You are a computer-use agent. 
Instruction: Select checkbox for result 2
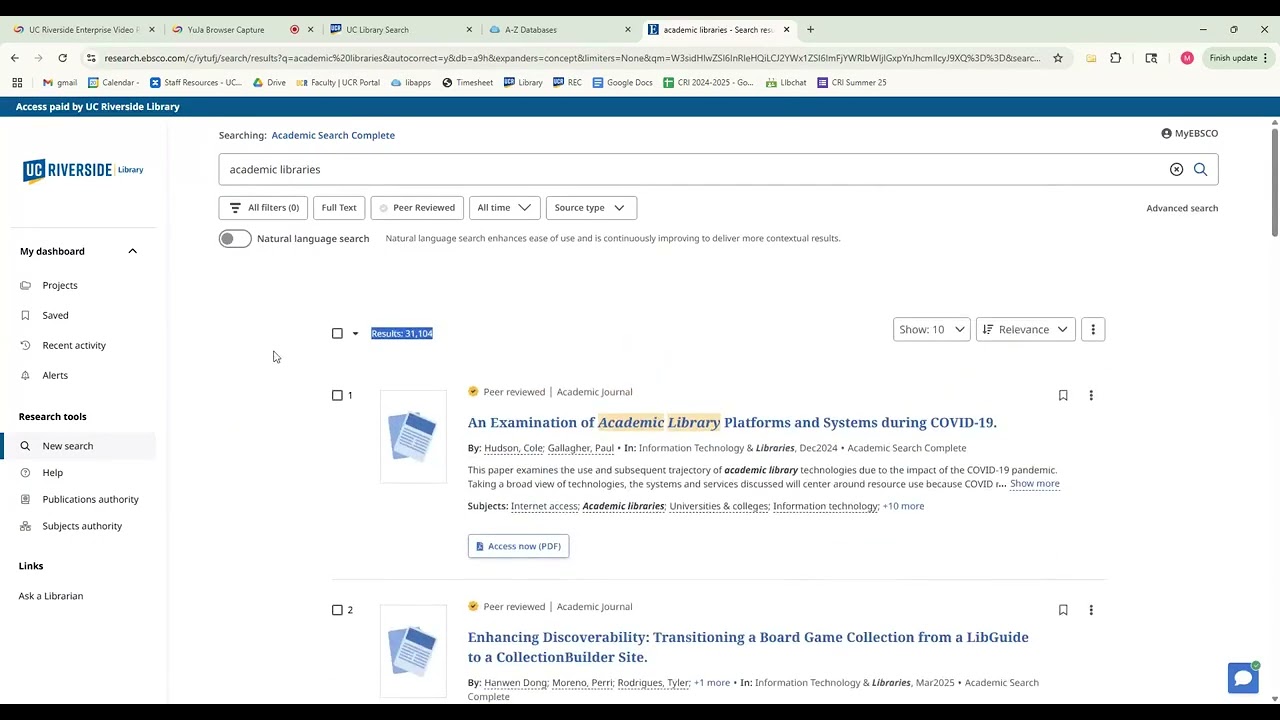337,610
